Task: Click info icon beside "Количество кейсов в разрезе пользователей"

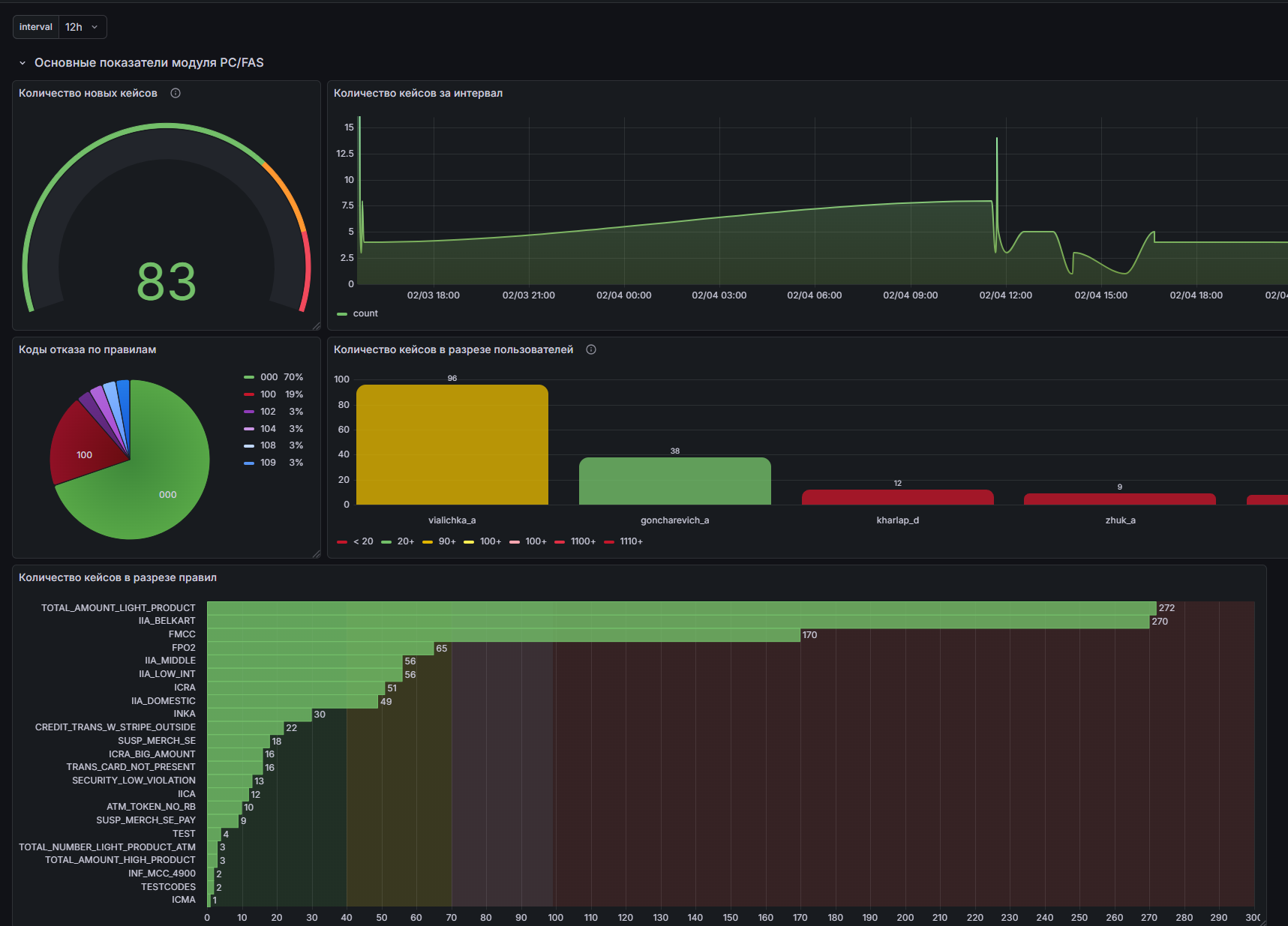Action: pyautogui.click(x=591, y=349)
